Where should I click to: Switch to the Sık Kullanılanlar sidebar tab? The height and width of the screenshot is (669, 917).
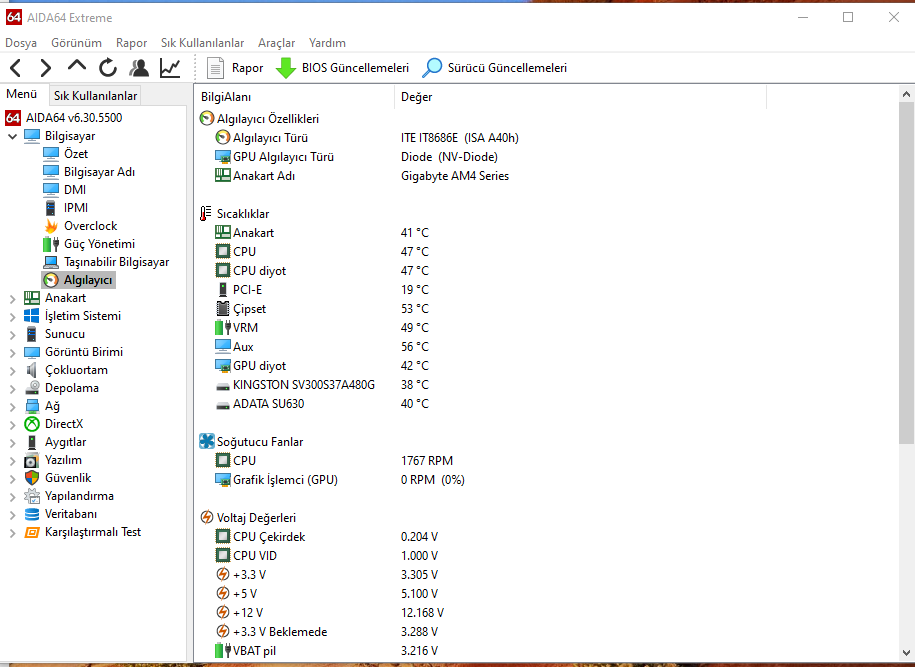click(x=95, y=95)
